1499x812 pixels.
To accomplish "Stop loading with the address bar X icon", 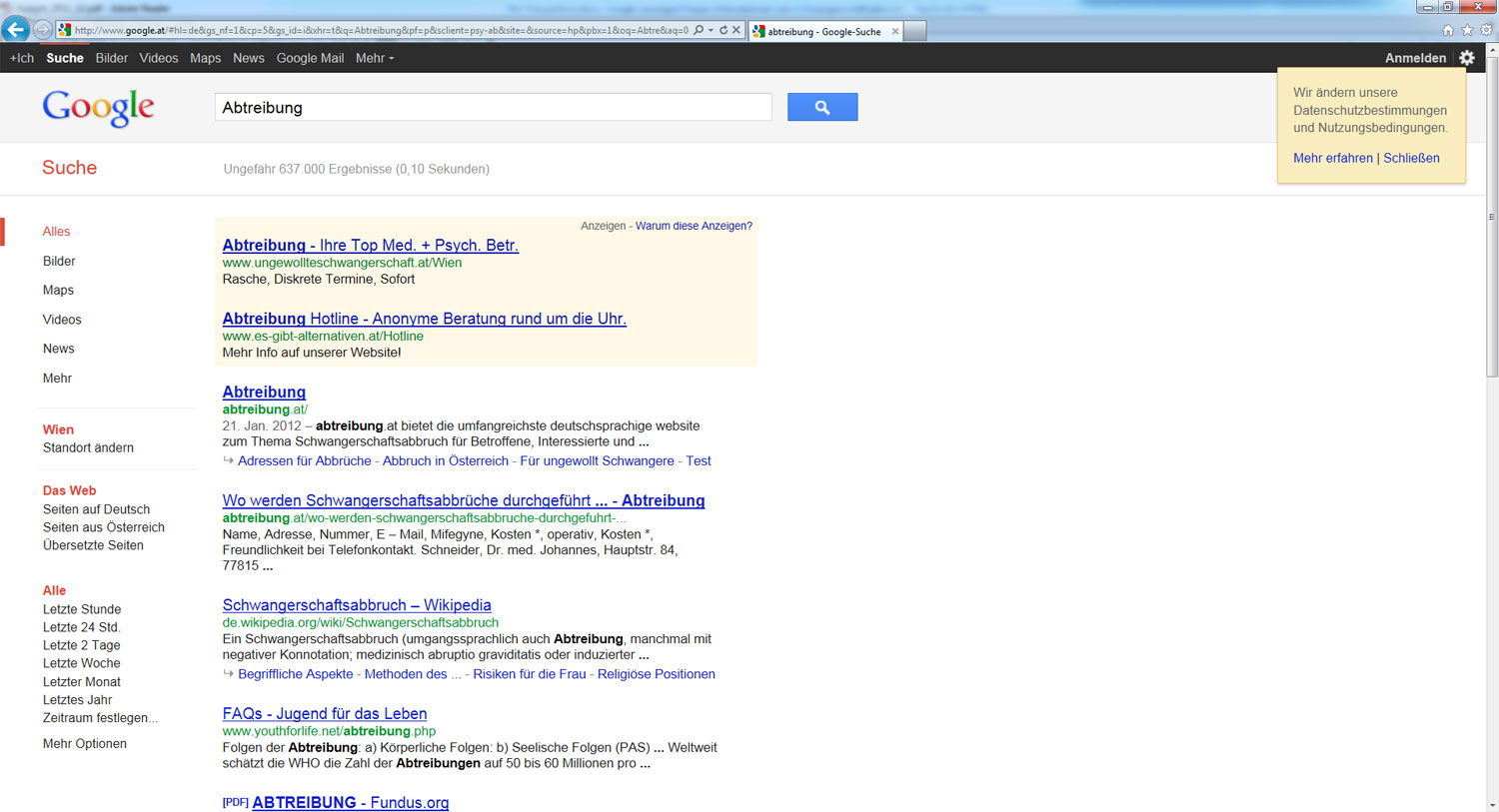I will (x=737, y=30).
